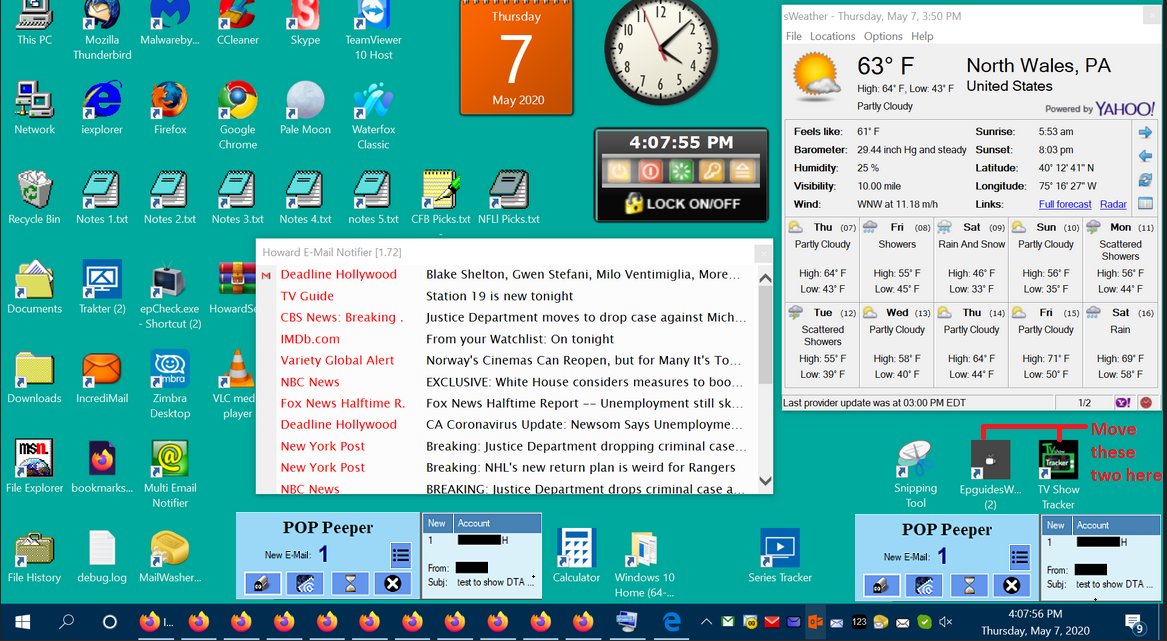The width and height of the screenshot is (1167, 641).
Task: Select the Series Tracker desktop icon
Action: pyautogui.click(x=779, y=549)
